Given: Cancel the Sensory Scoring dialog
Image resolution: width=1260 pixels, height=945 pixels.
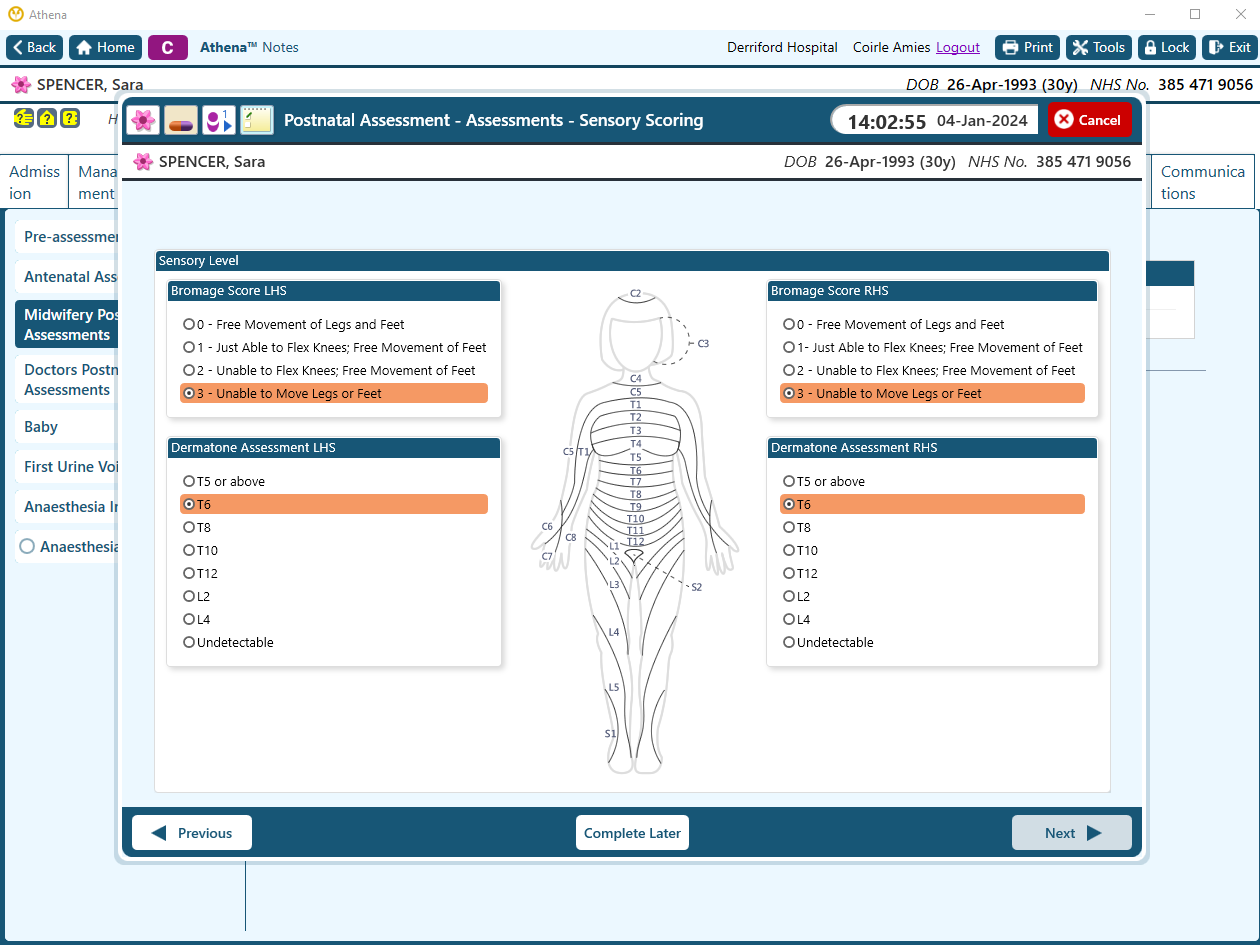Looking at the screenshot, I should [x=1089, y=120].
